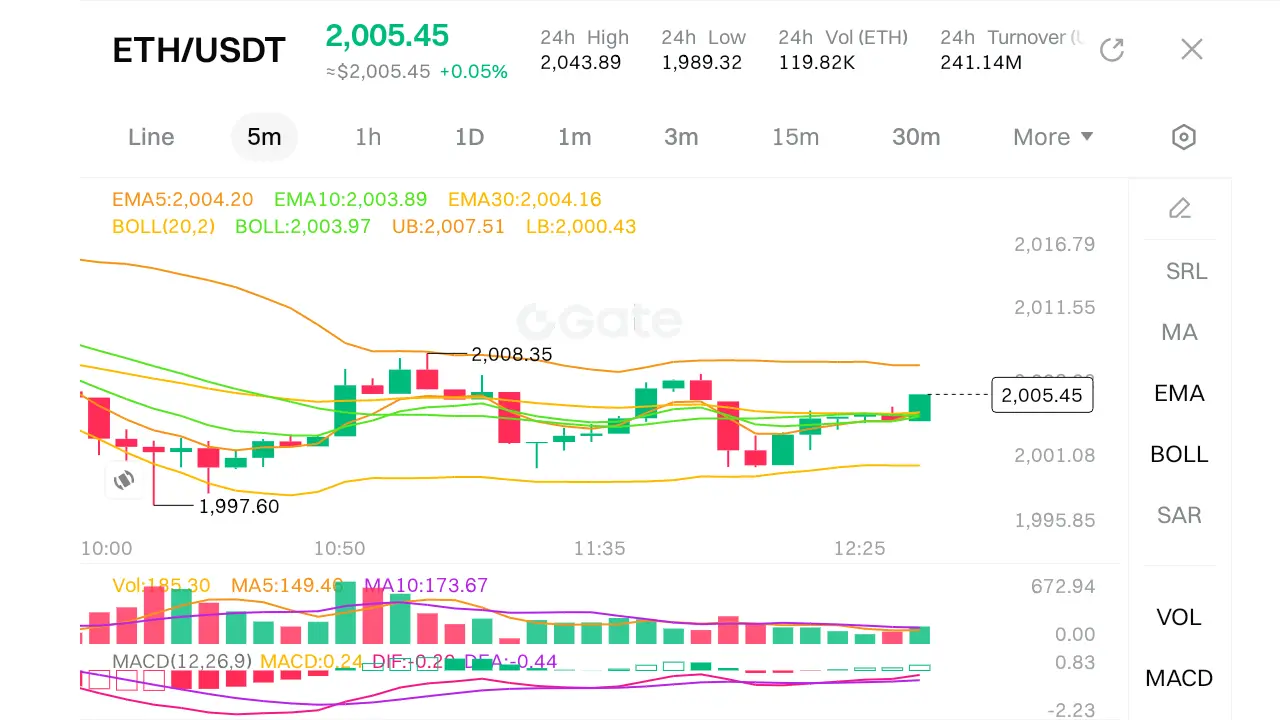Select the 3m timeframe
The height and width of the screenshot is (720, 1280).
(x=681, y=137)
